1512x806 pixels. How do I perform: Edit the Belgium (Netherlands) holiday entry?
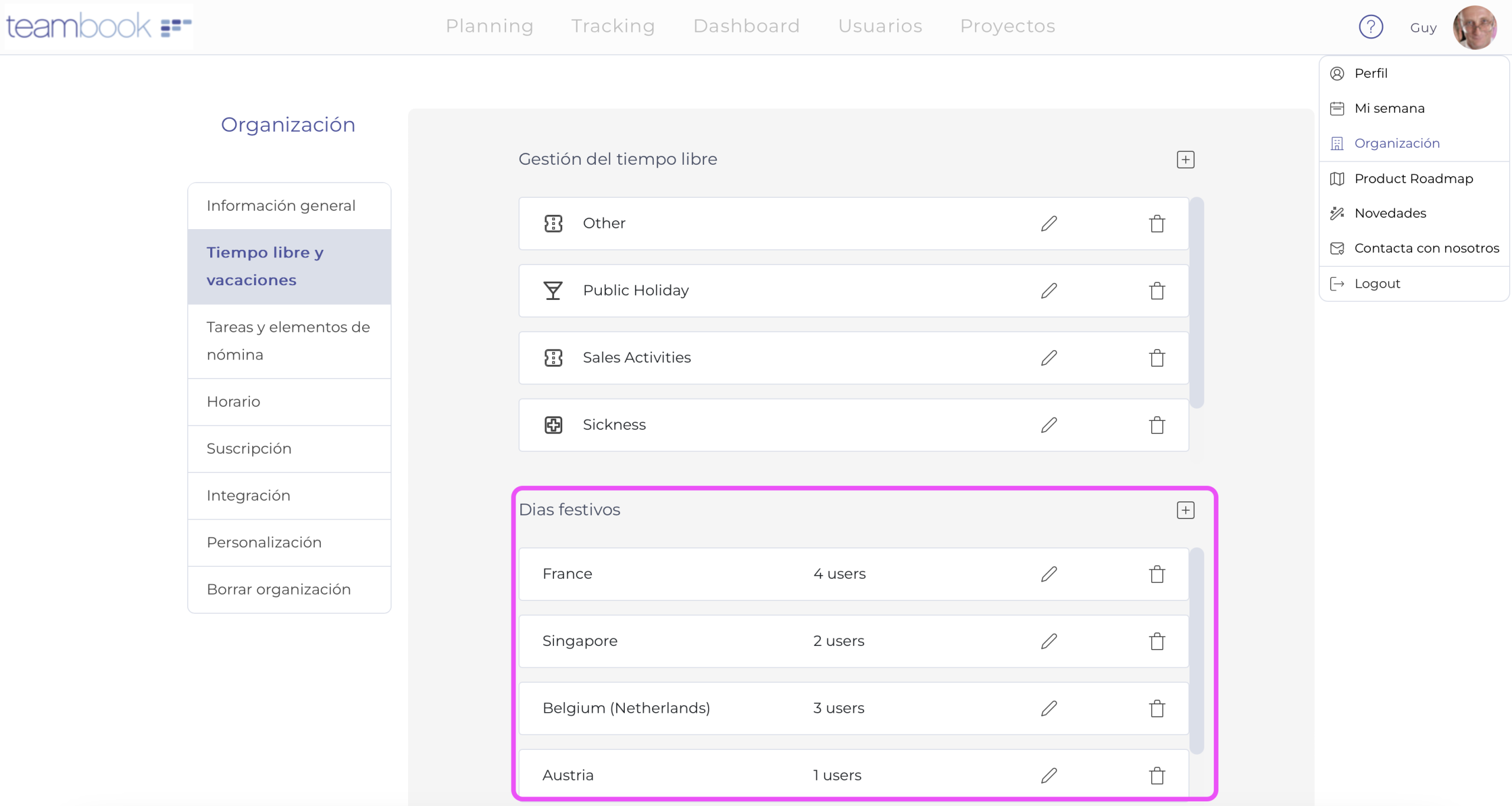pyautogui.click(x=1048, y=708)
